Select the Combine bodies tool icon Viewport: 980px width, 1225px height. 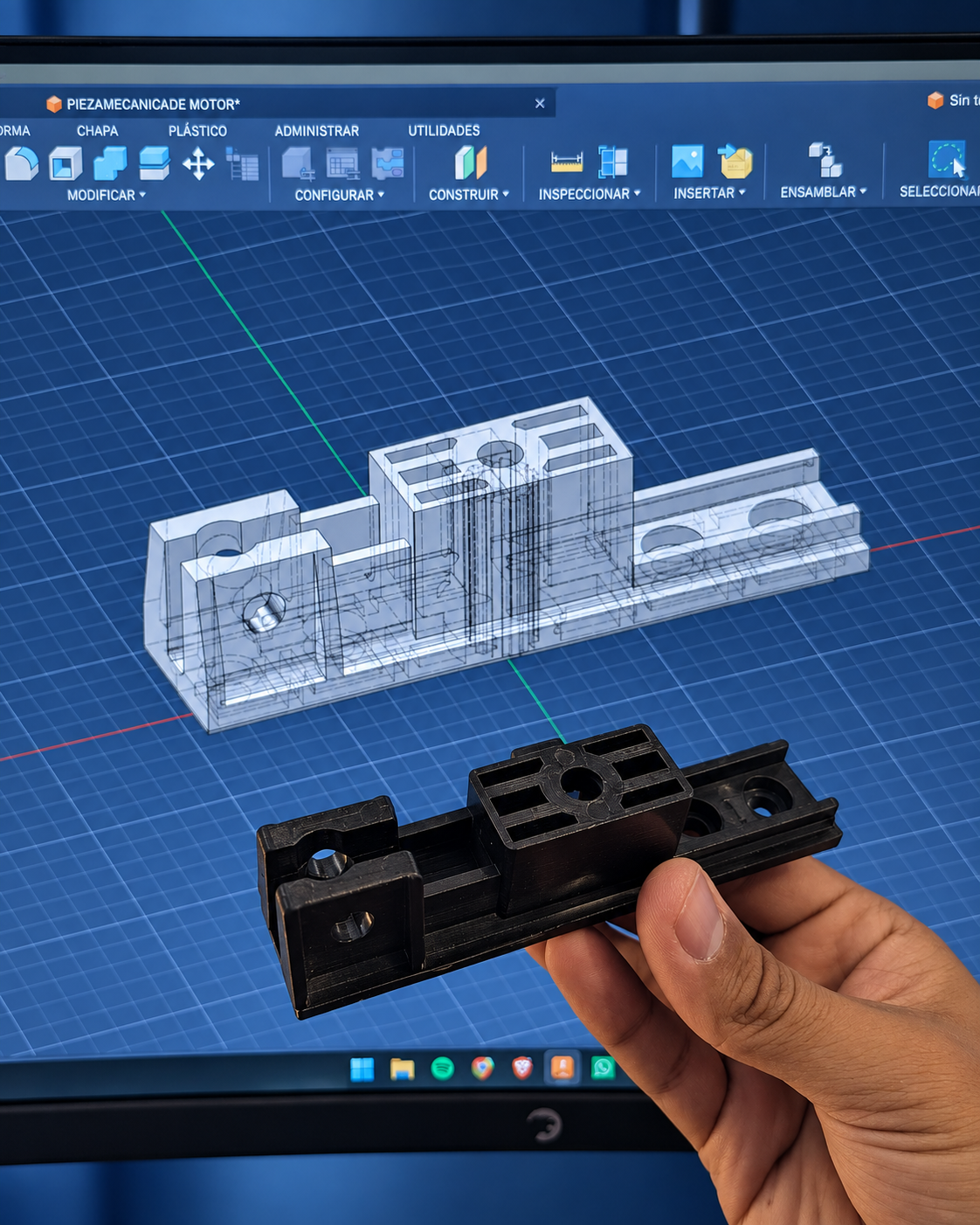(x=110, y=163)
